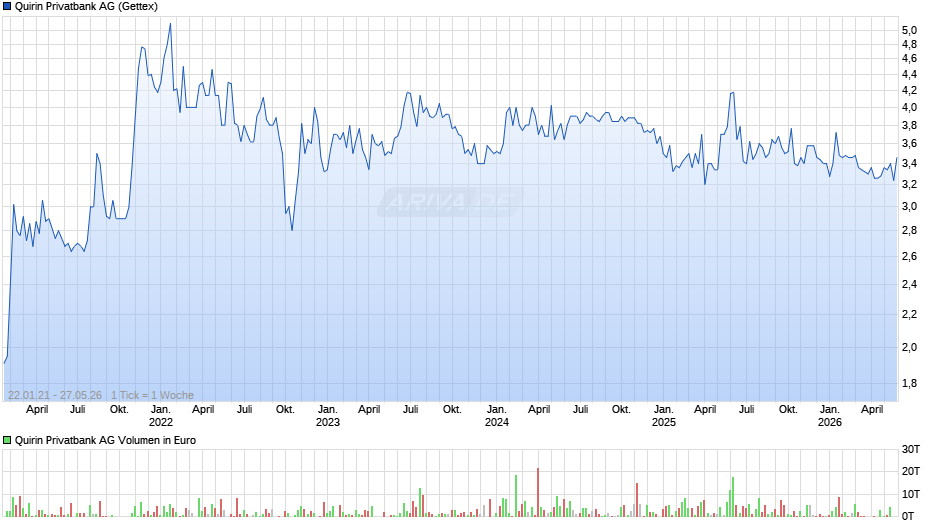Click the '3,6' price axis label
This screenshot has width=940, height=526.
coord(909,144)
